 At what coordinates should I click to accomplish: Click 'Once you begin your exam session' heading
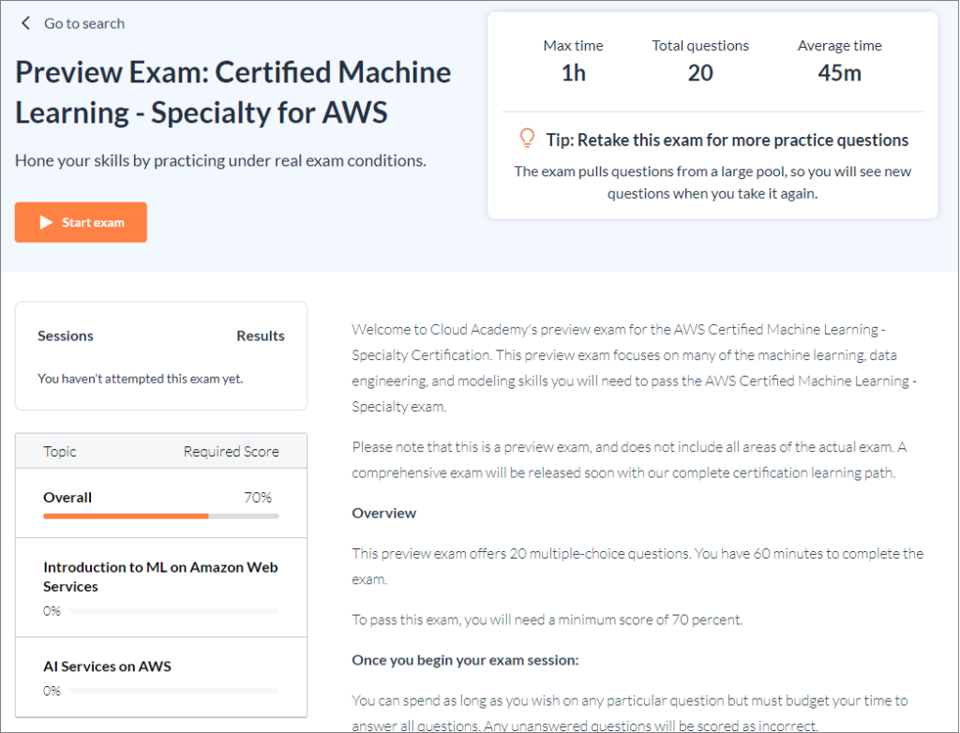pyautogui.click(x=465, y=660)
